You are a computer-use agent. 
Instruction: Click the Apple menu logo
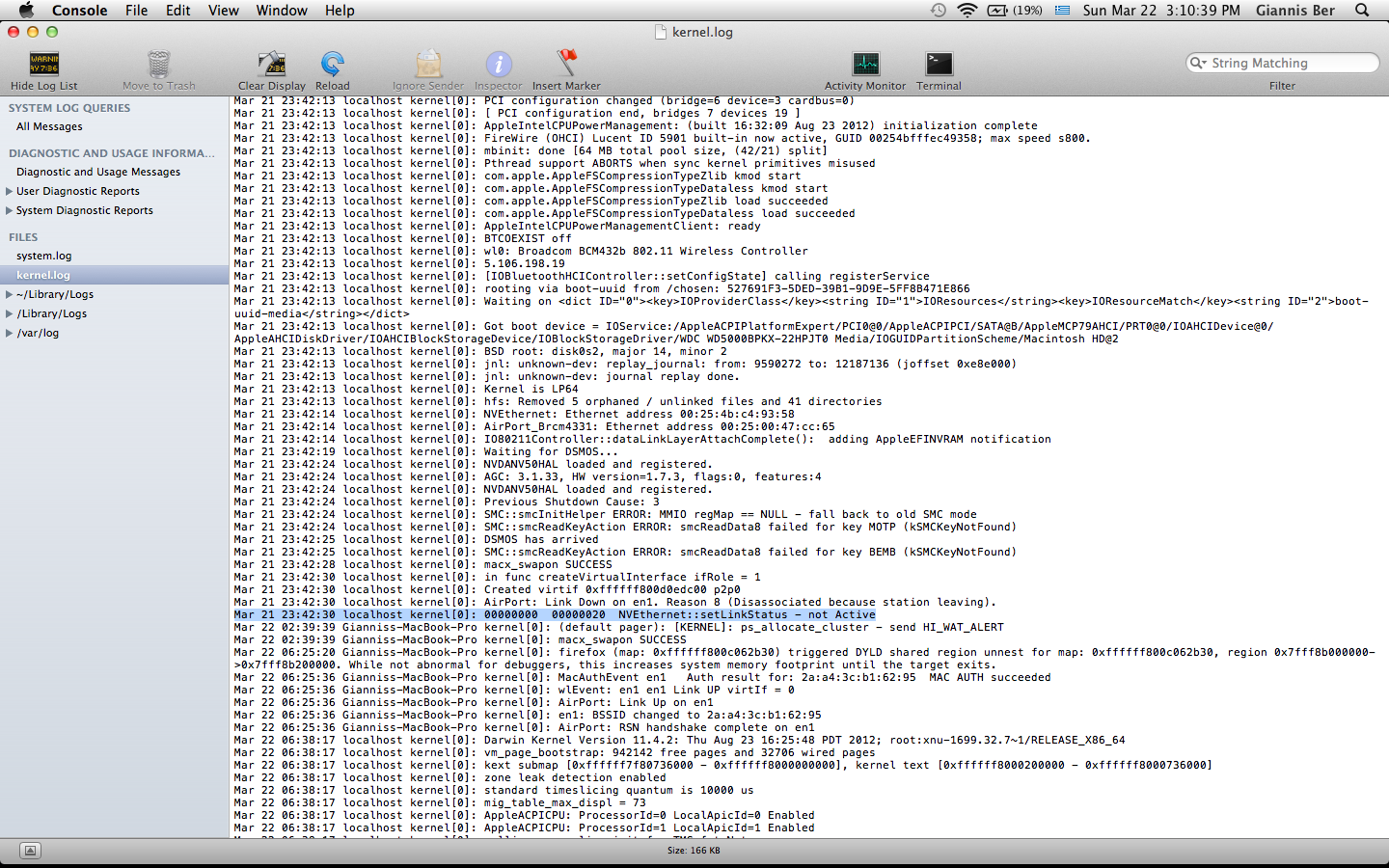26,10
